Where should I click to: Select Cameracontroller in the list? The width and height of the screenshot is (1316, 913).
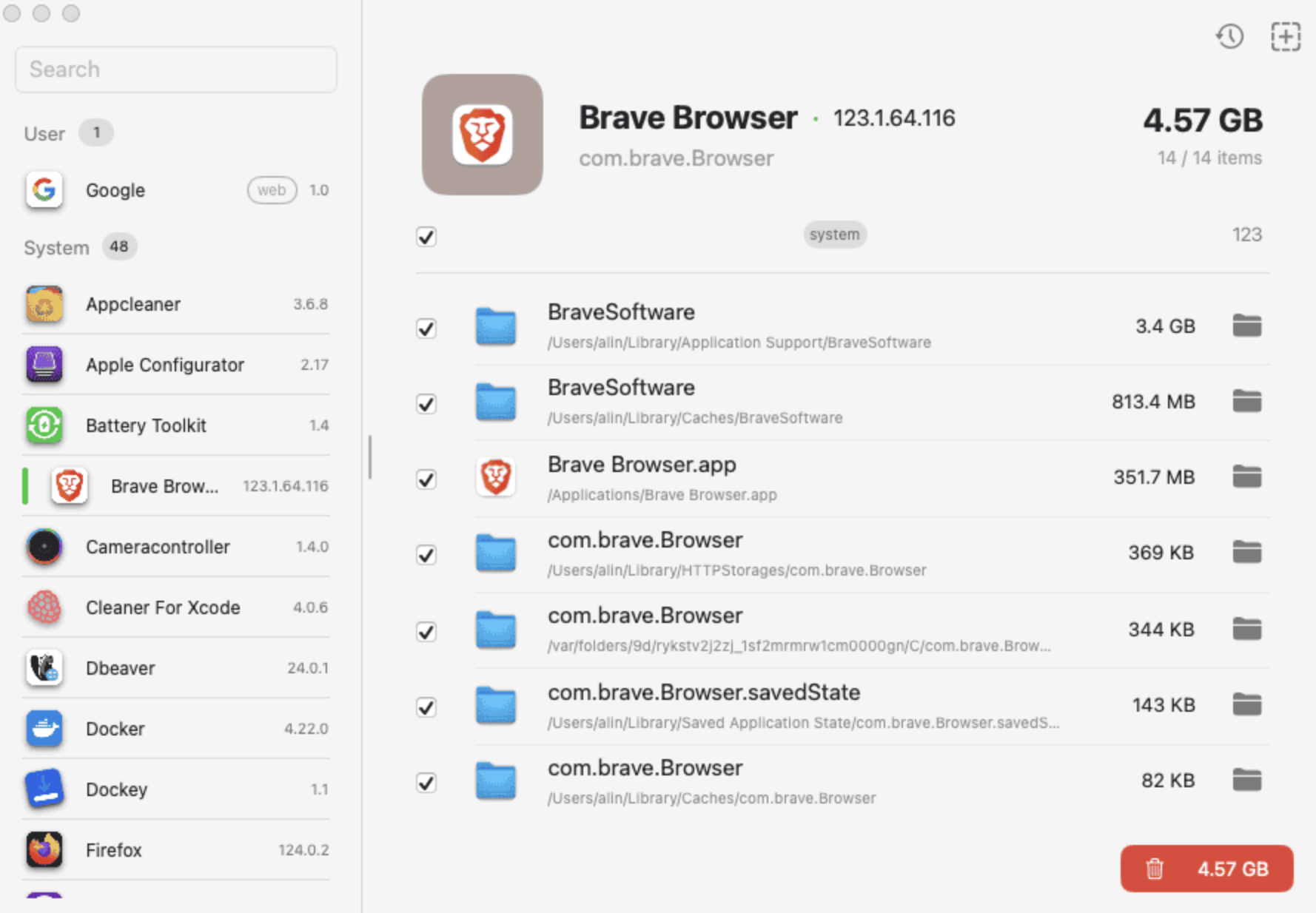176,547
